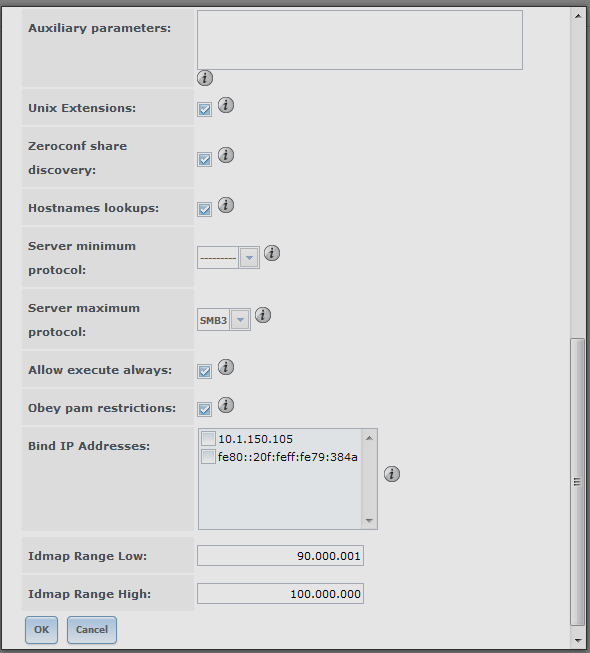This screenshot has height=653, width=590.
Task: Show help info for Unix Extensions
Action: click(226, 105)
